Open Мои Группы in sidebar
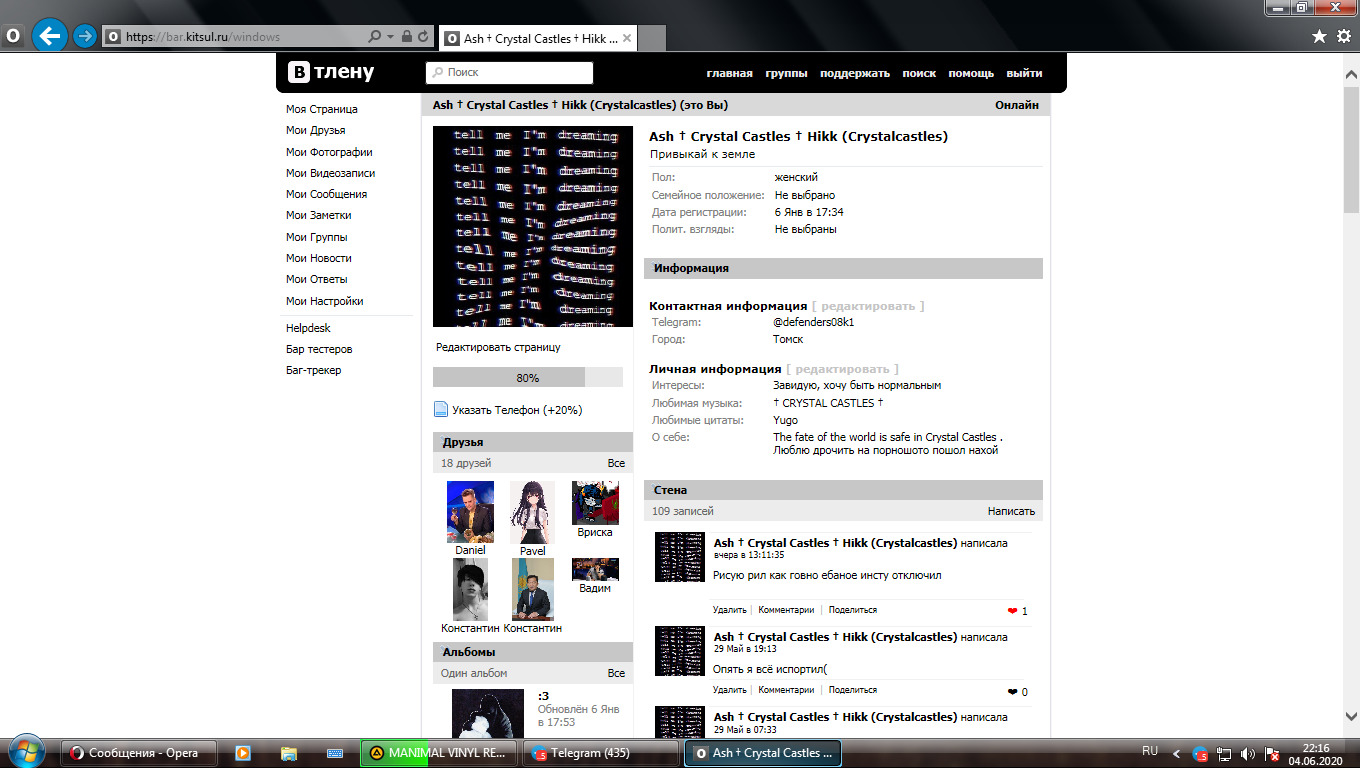The width and height of the screenshot is (1360, 768). [316, 237]
